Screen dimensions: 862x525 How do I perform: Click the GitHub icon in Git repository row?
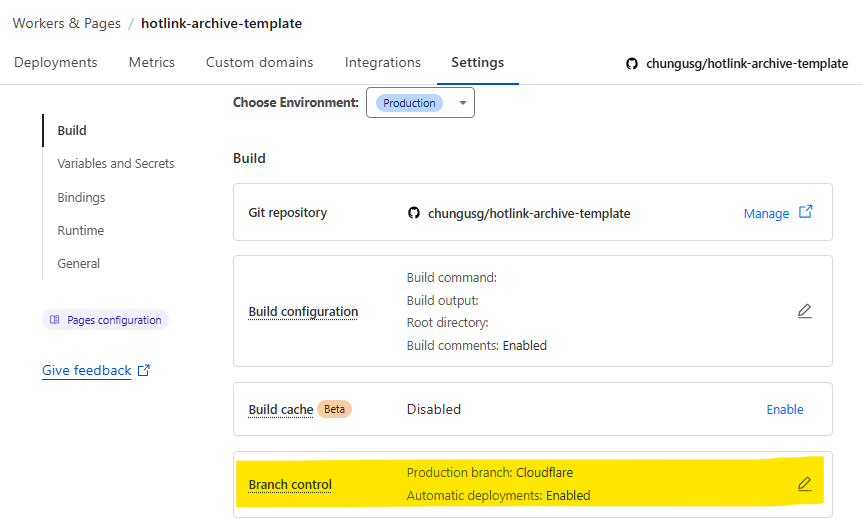[414, 213]
